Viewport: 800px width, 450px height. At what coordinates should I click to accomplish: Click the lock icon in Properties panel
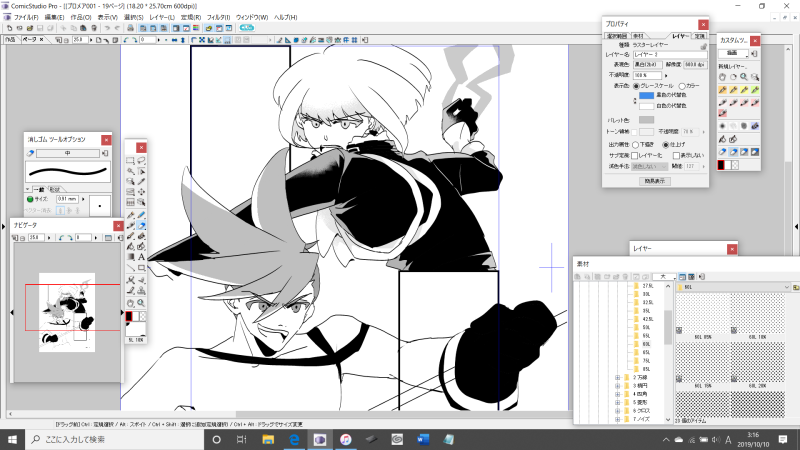tap(704, 47)
